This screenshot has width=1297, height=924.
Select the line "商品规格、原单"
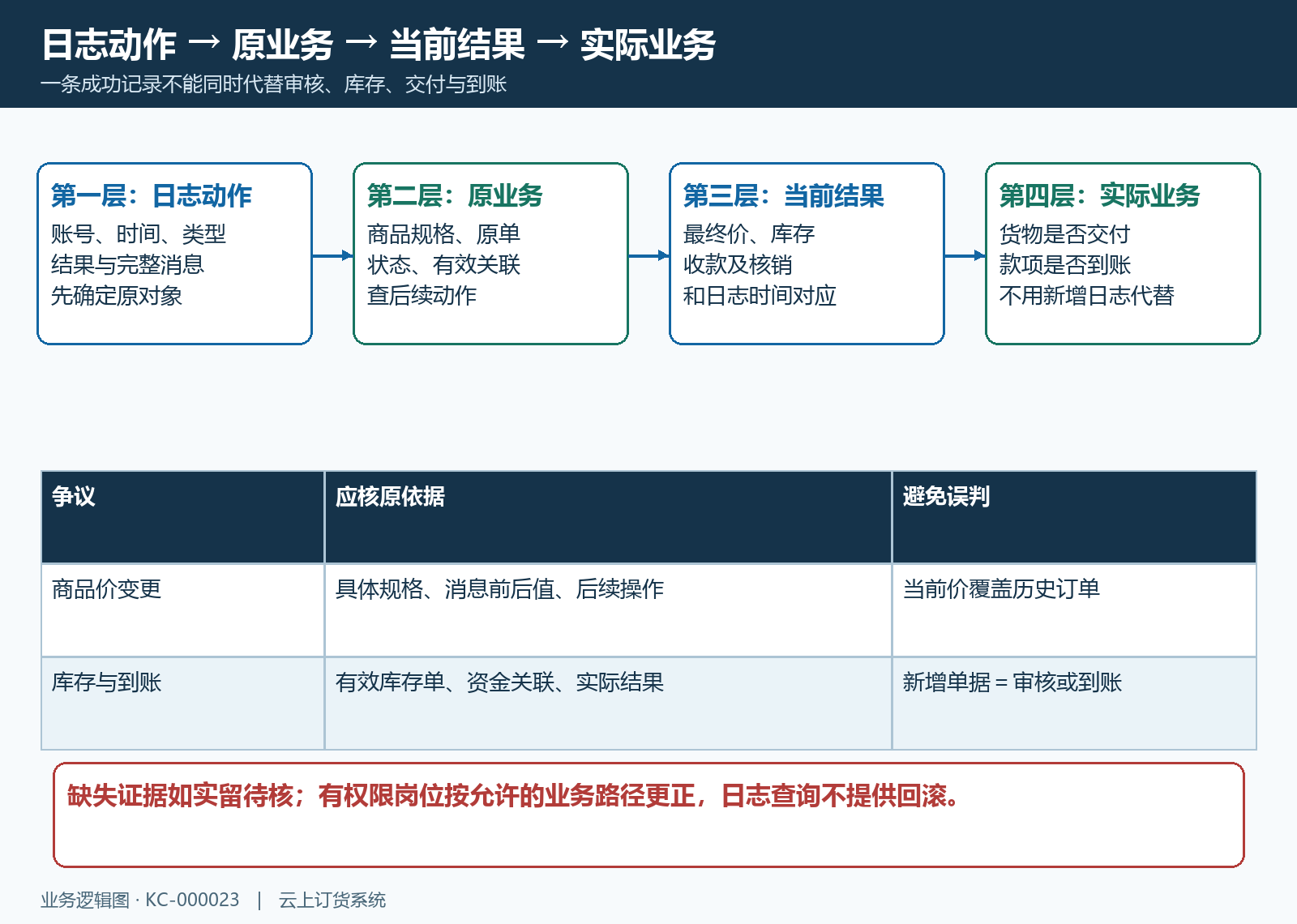443,234
